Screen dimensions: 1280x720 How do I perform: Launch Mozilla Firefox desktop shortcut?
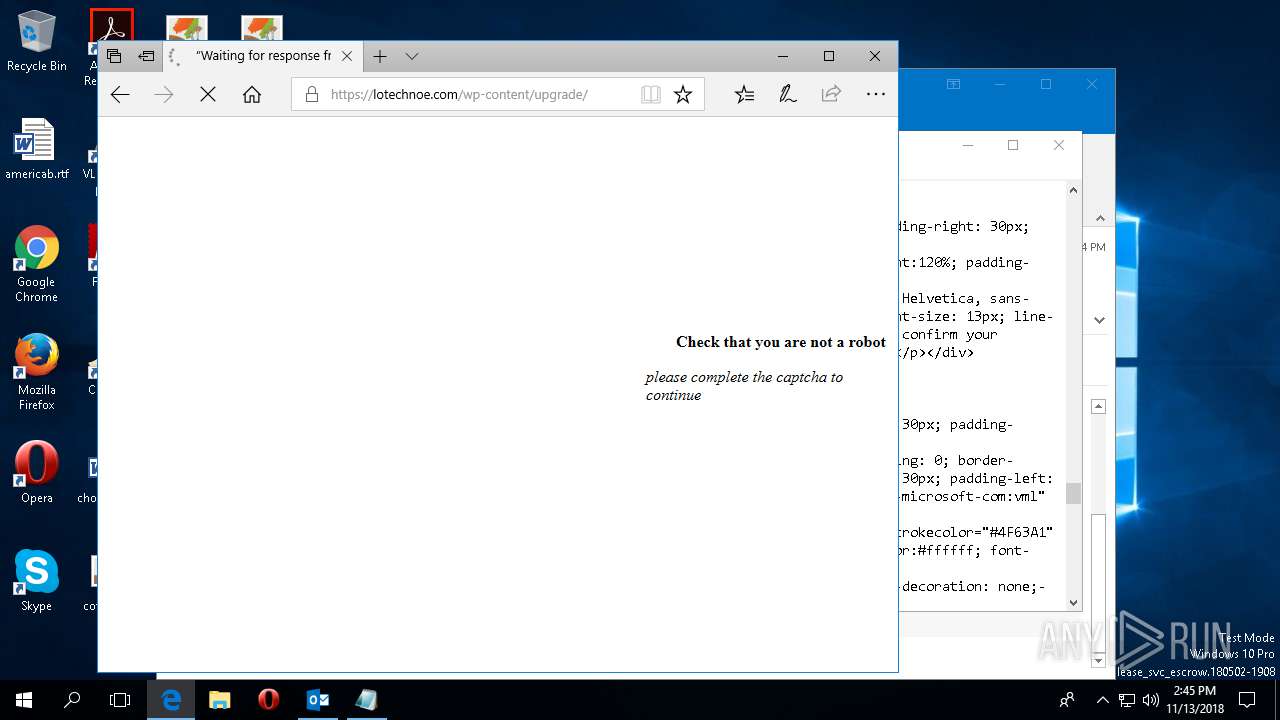coord(37,372)
